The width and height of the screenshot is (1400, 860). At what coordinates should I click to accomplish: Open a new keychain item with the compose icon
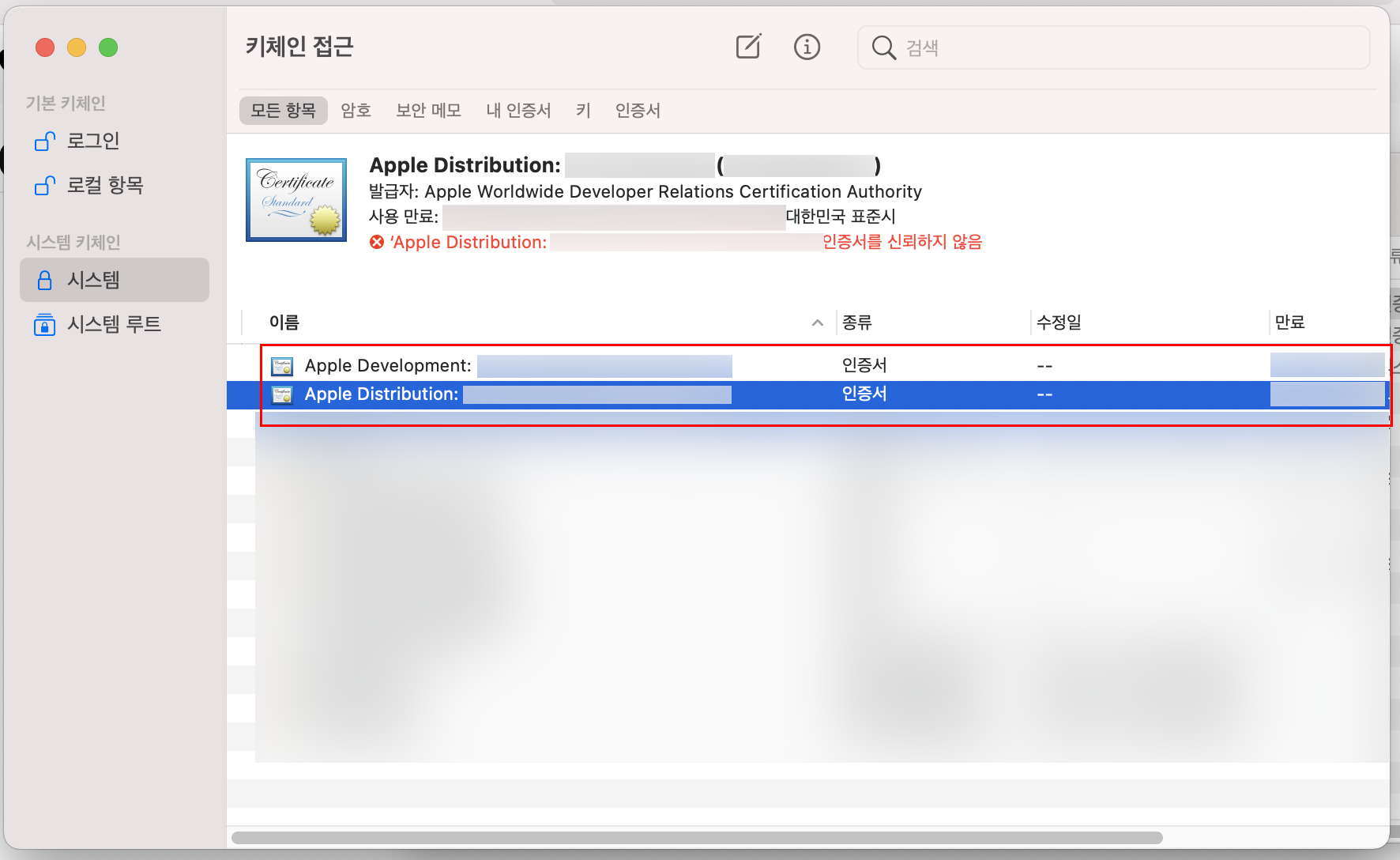(x=747, y=47)
